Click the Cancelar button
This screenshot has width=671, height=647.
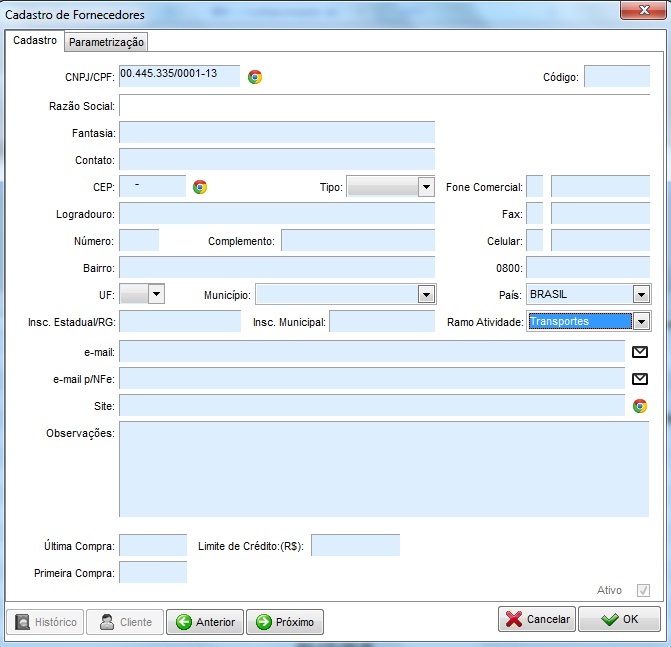coord(536,619)
